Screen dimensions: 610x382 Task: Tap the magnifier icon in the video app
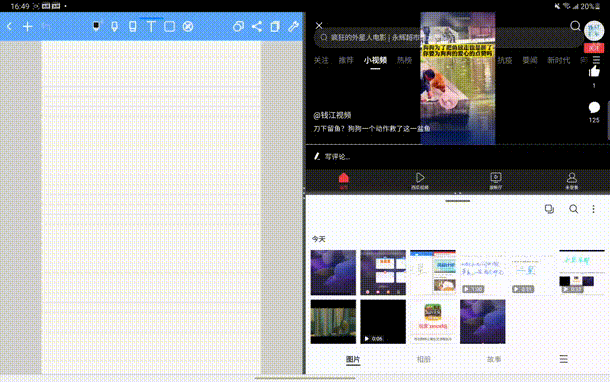575,26
